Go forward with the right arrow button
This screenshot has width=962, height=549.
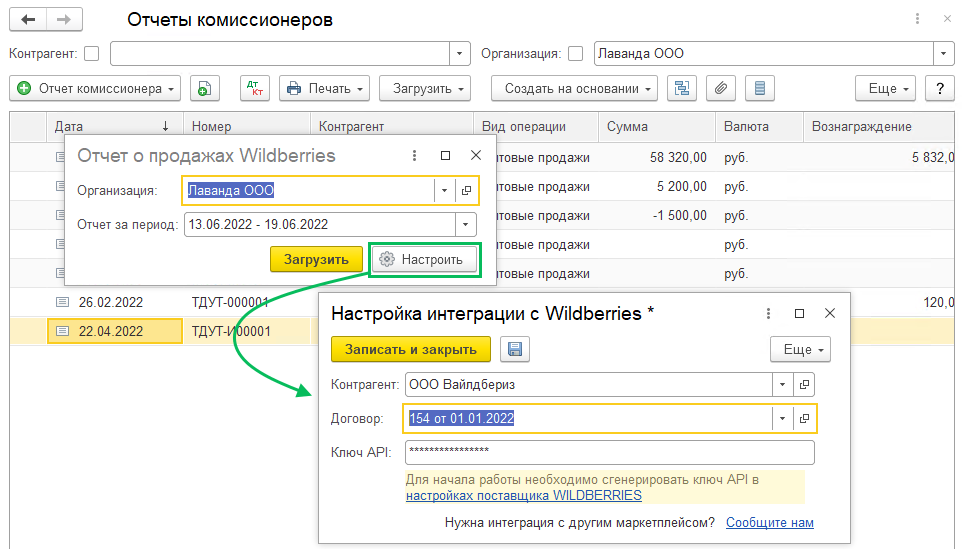[64, 20]
